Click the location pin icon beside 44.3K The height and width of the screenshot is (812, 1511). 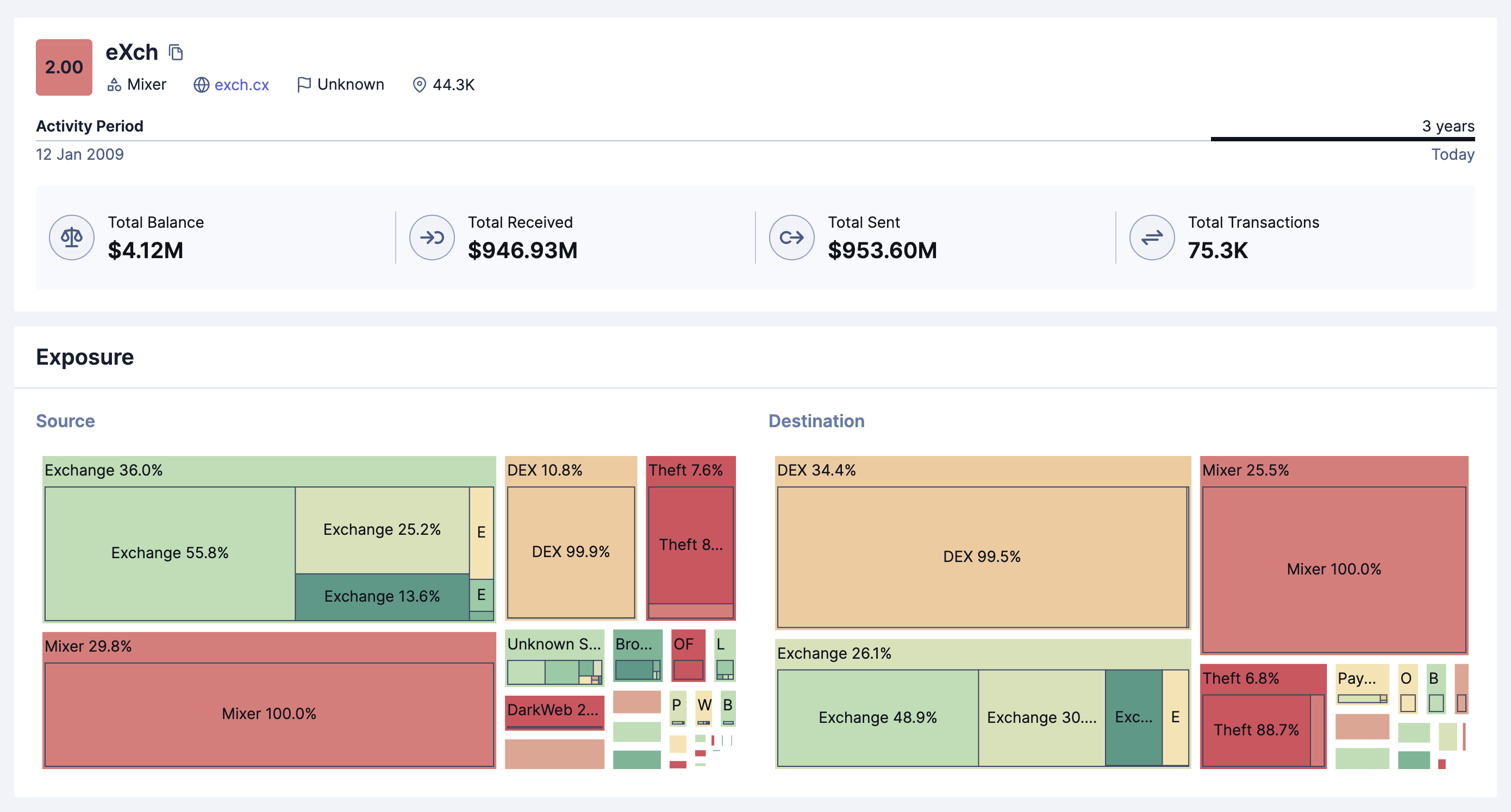[419, 85]
